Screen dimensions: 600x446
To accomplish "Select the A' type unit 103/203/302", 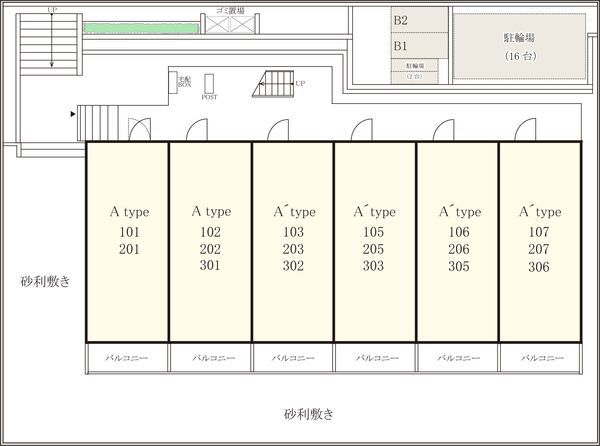I will pos(293,240).
